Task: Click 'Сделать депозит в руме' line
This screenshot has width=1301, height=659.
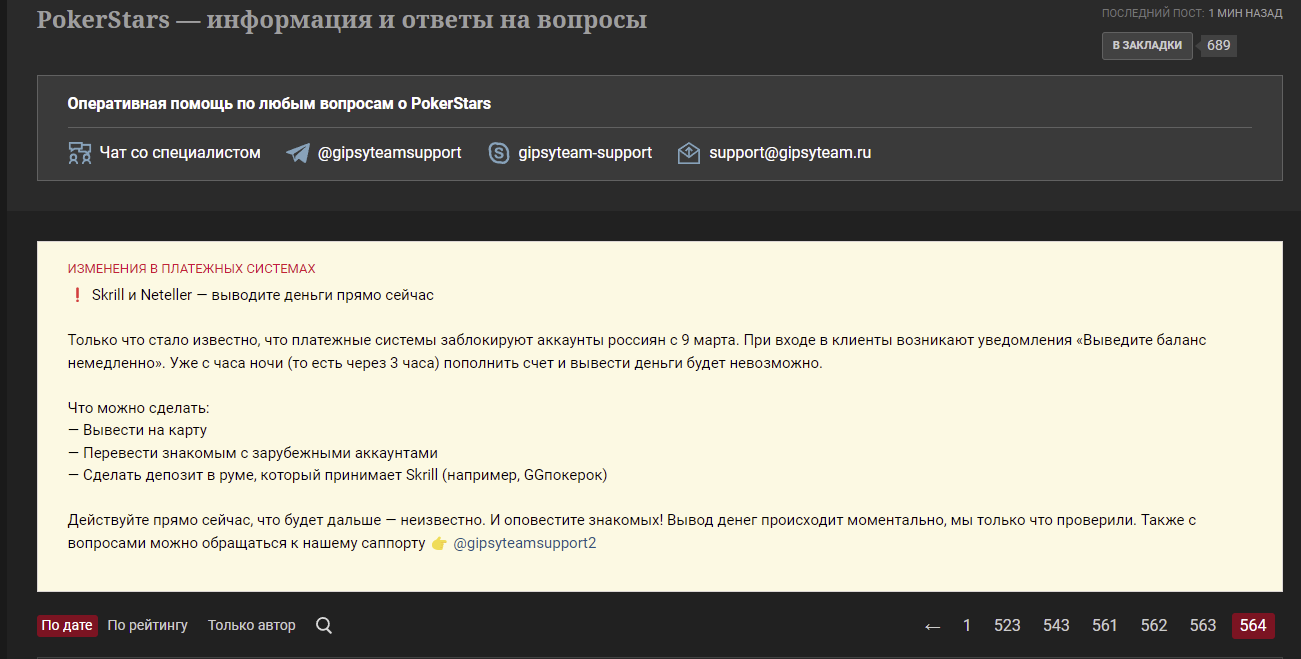Action: click(x=338, y=475)
